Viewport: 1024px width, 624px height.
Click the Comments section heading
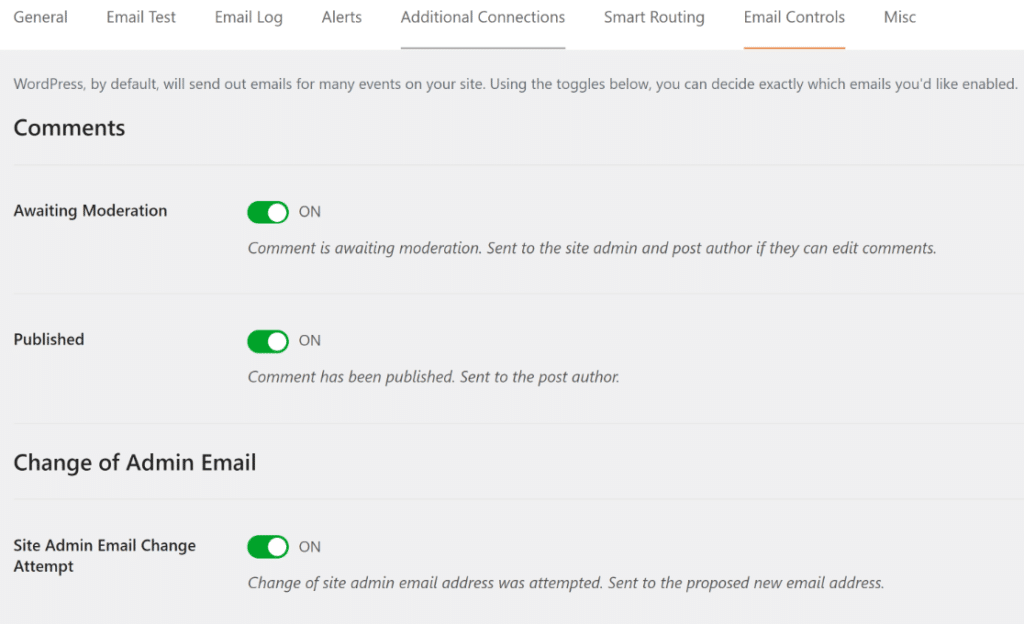coord(69,128)
